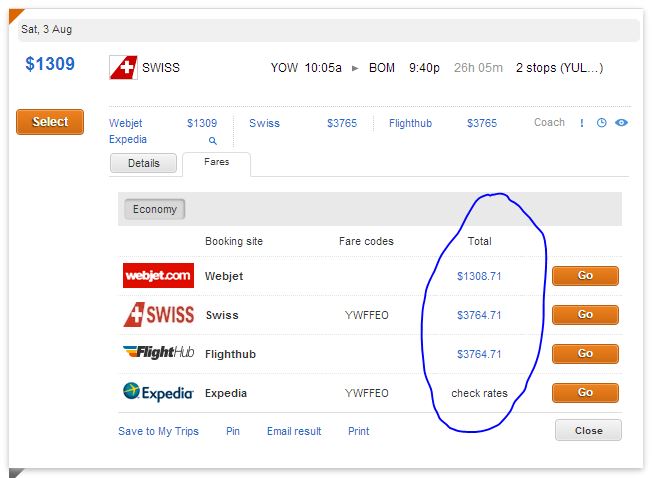
Task: Click the Expedia link under Webjet
Action: tap(128, 139)
